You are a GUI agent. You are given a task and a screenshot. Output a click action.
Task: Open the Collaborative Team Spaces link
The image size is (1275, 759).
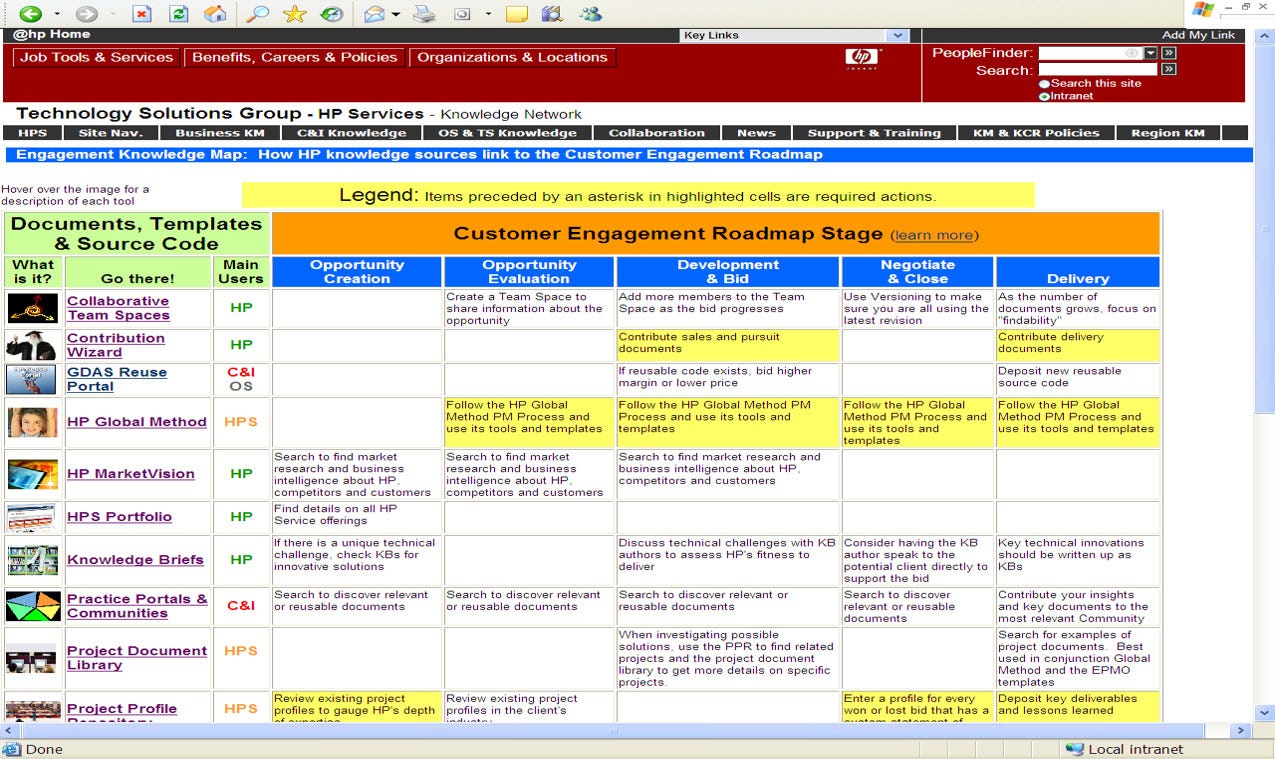(118, 308)
